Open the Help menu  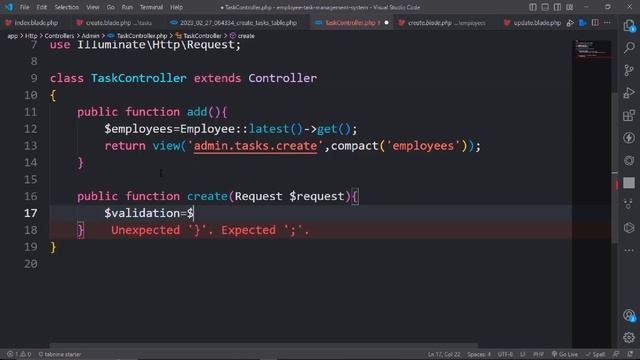pos(176,7)
